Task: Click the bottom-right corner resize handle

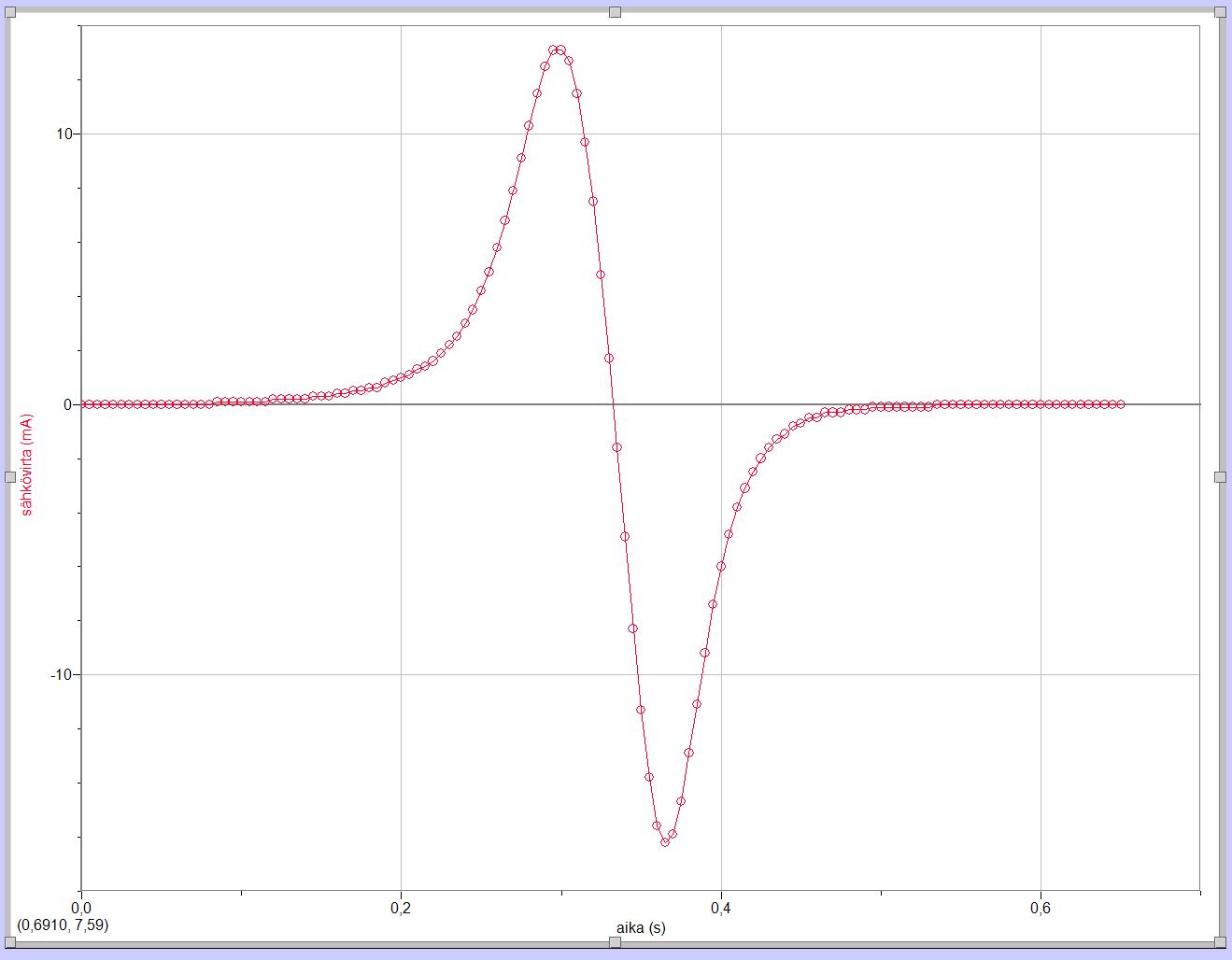Action: [x=1220, y=942]
